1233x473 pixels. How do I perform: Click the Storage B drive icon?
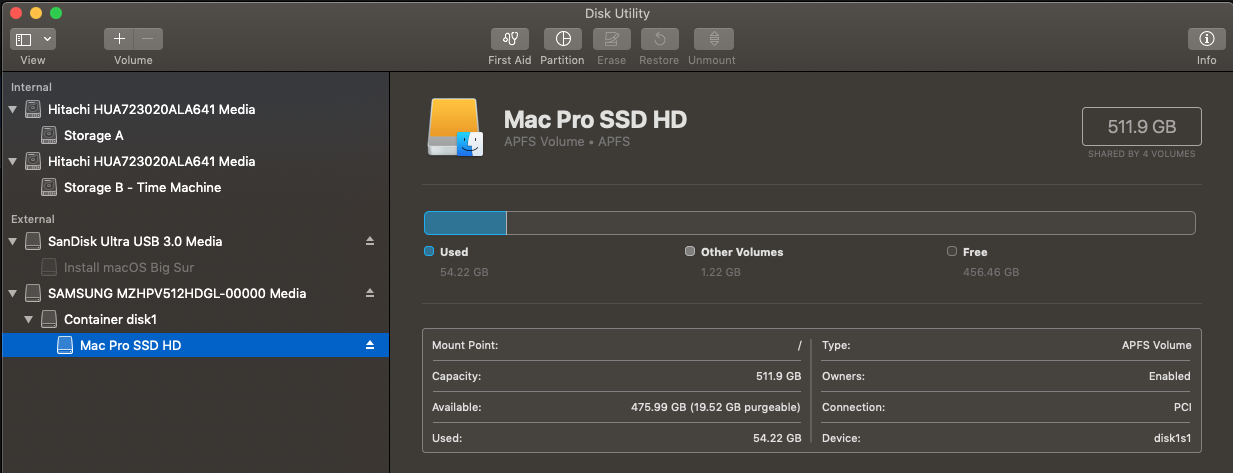pyautogui.click(x=49, y=187)
